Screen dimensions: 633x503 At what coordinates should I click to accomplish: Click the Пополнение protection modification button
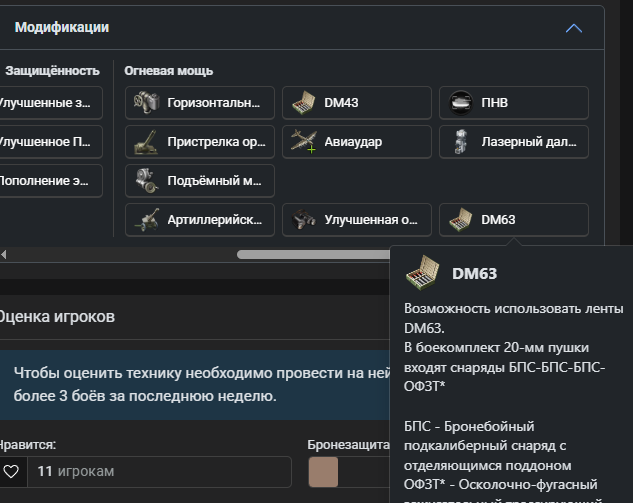coord(50,181)
